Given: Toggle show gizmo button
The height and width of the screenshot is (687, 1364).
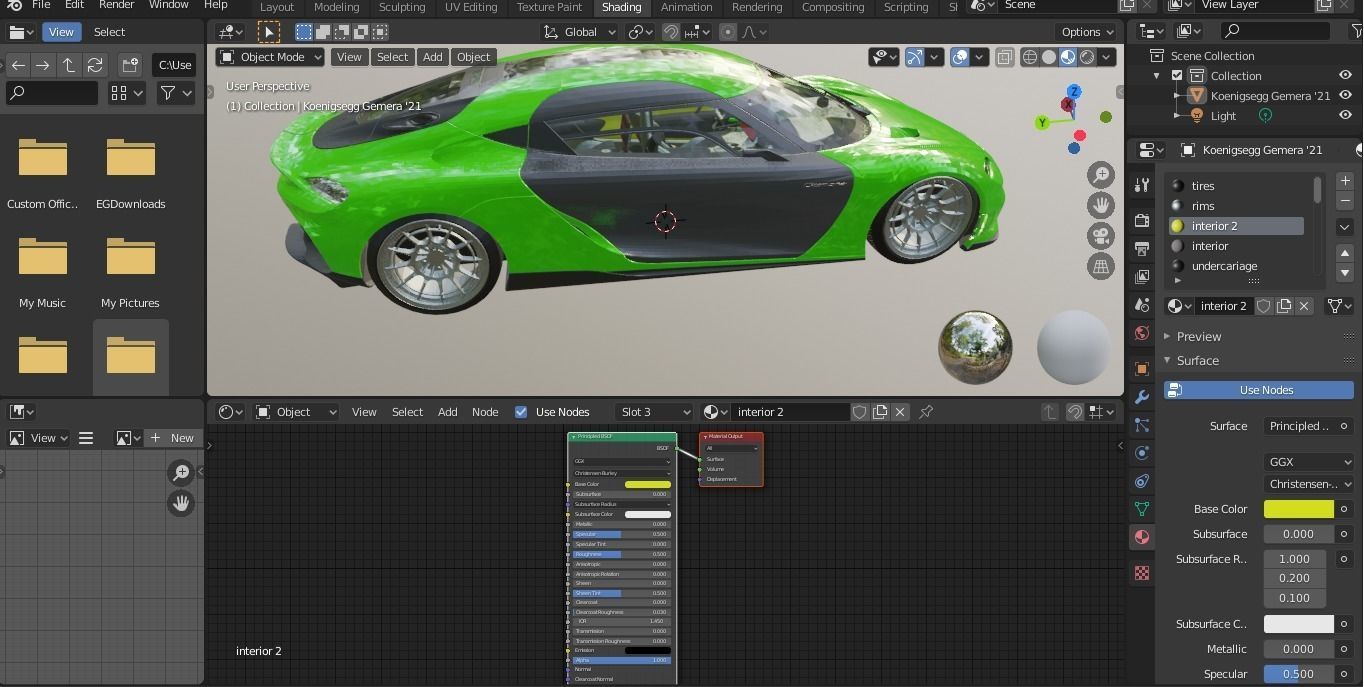Looking at the screenshot, I should pos(914,57).
